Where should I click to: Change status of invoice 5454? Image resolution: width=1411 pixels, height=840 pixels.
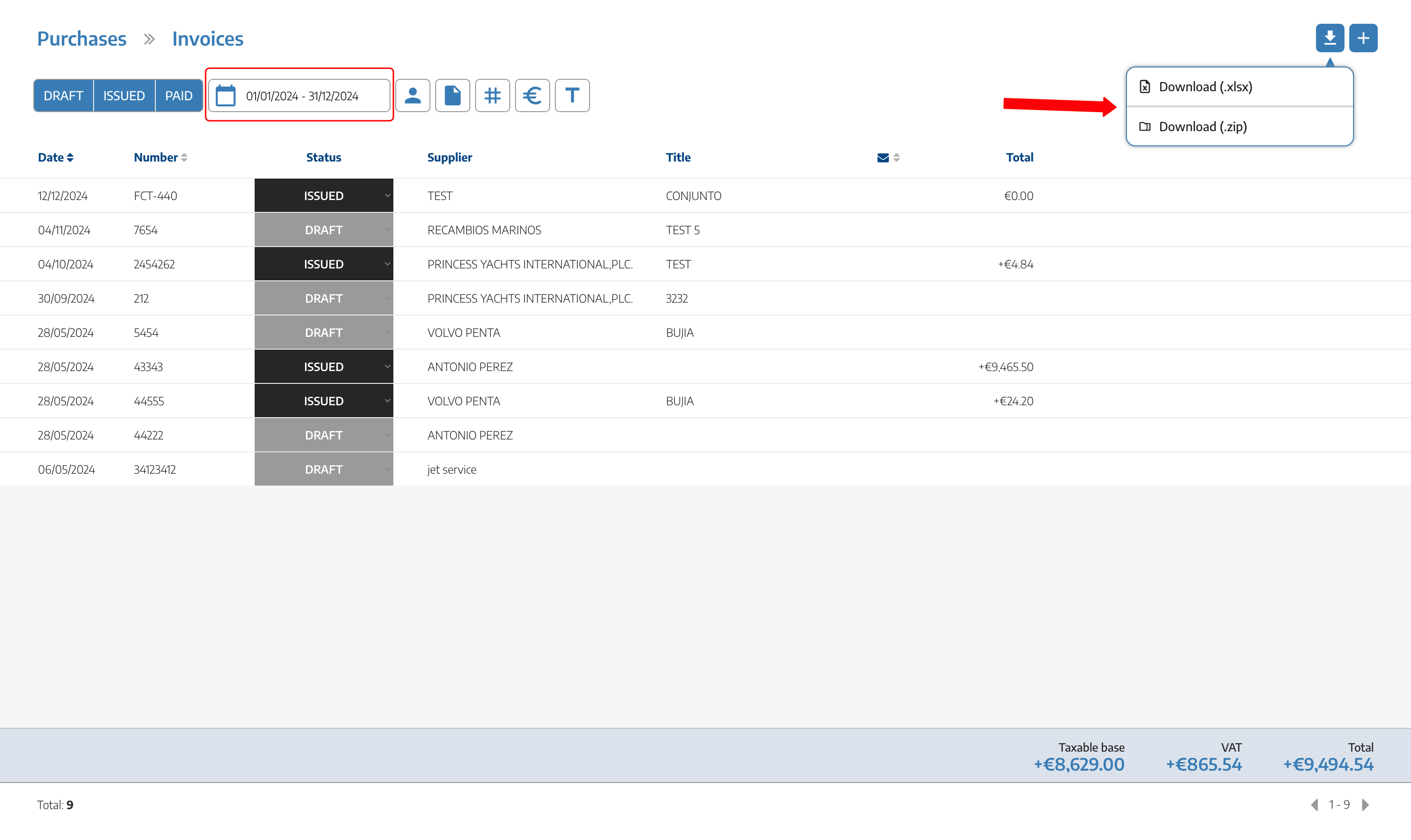click(x=324, y=333)
